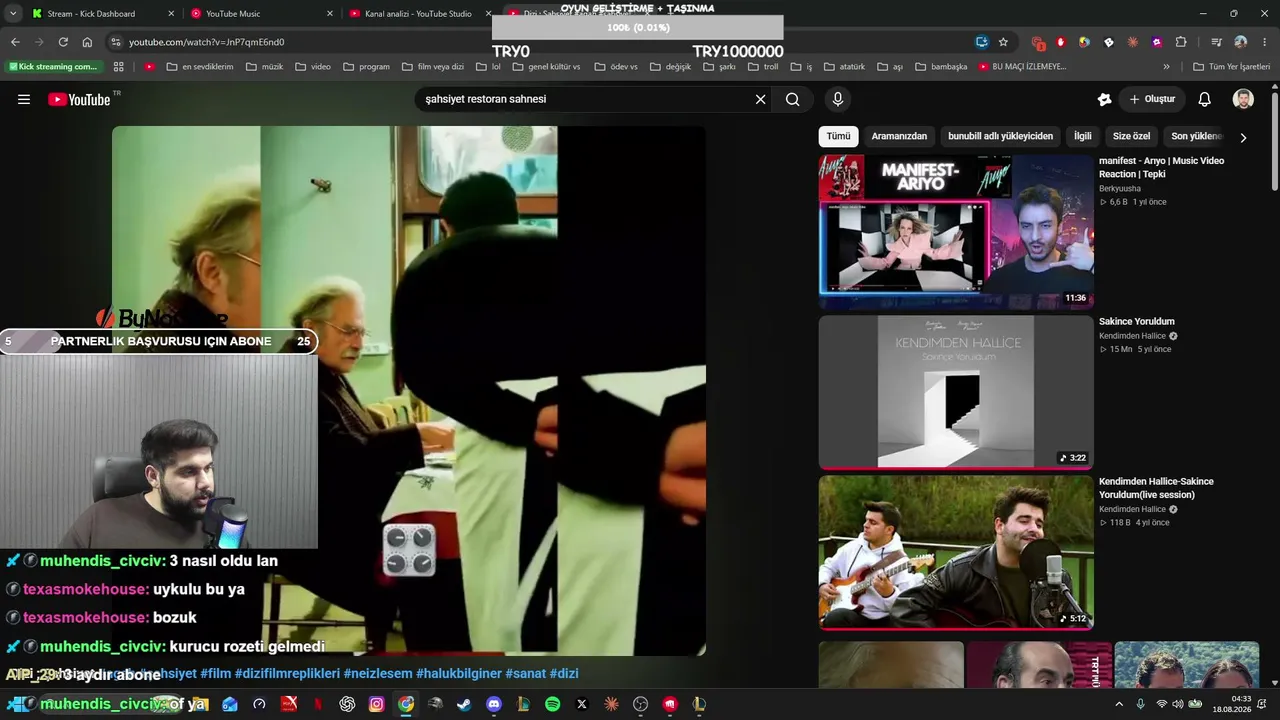Open the 'Sakince Yoruldum' video title

pos(1137,322)
